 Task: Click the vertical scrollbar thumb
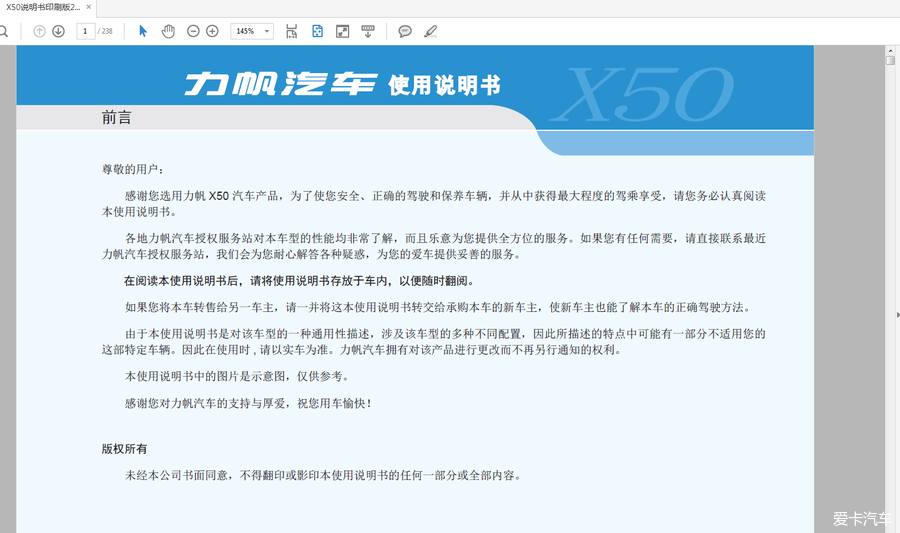click(890, 60)
